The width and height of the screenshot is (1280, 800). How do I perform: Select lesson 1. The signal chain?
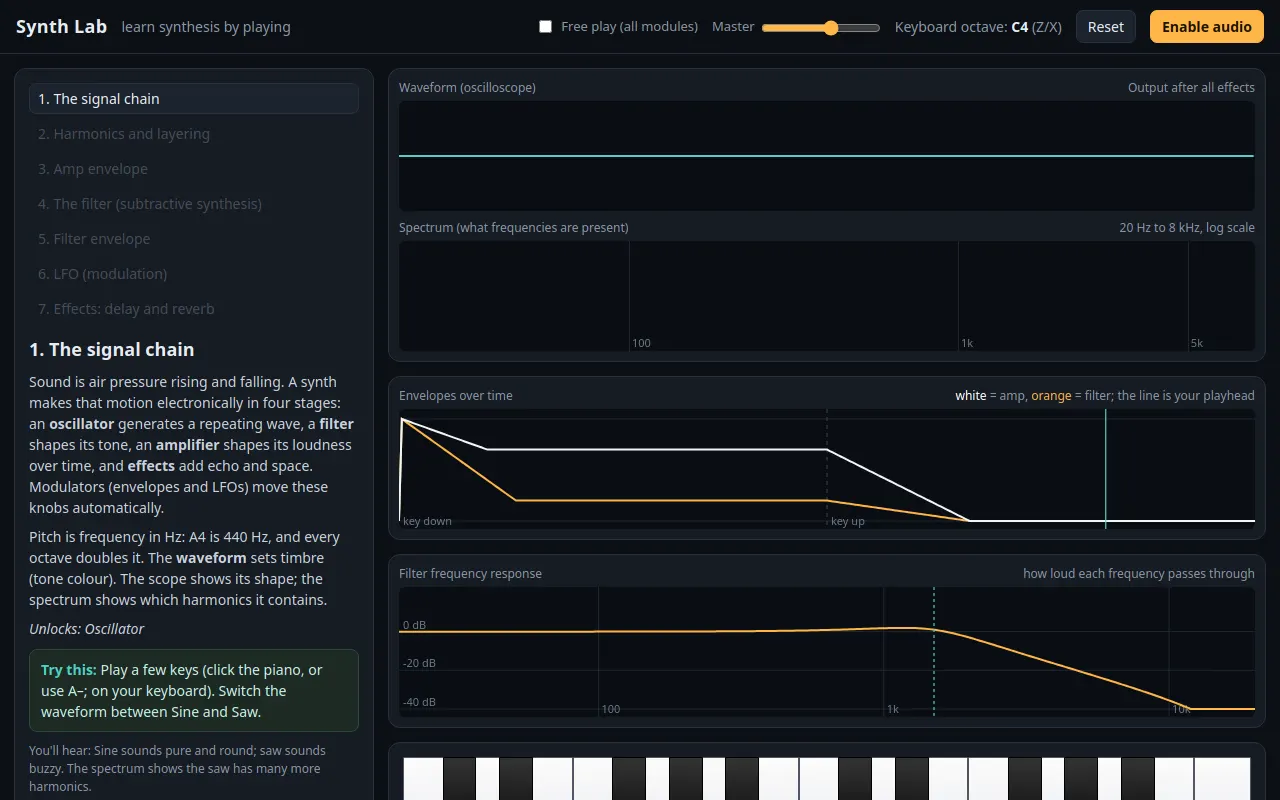tap(194, 99)
